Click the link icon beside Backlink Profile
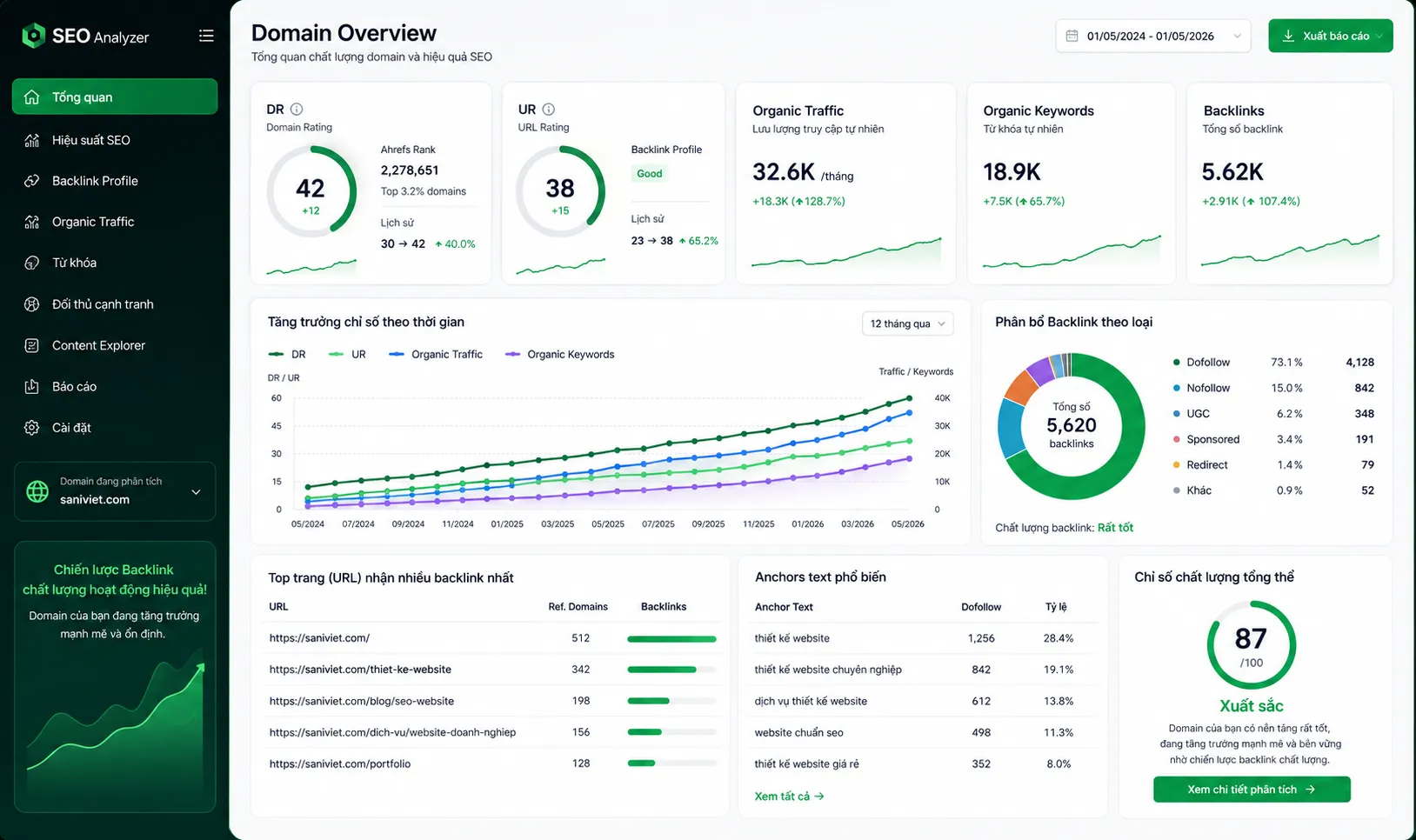Viewport: 1416px width, 840px height. 32,181
